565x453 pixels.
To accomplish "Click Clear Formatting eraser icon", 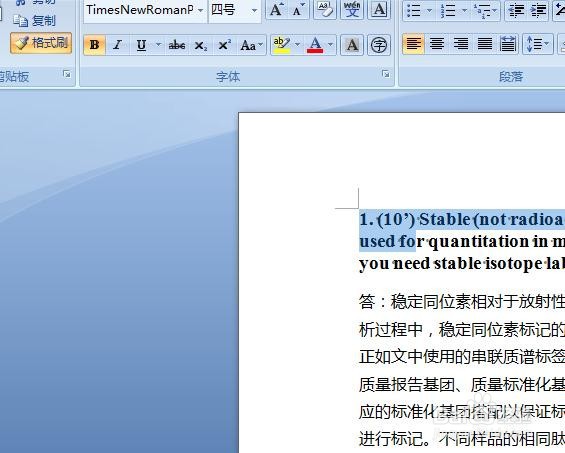I will 325,9.
